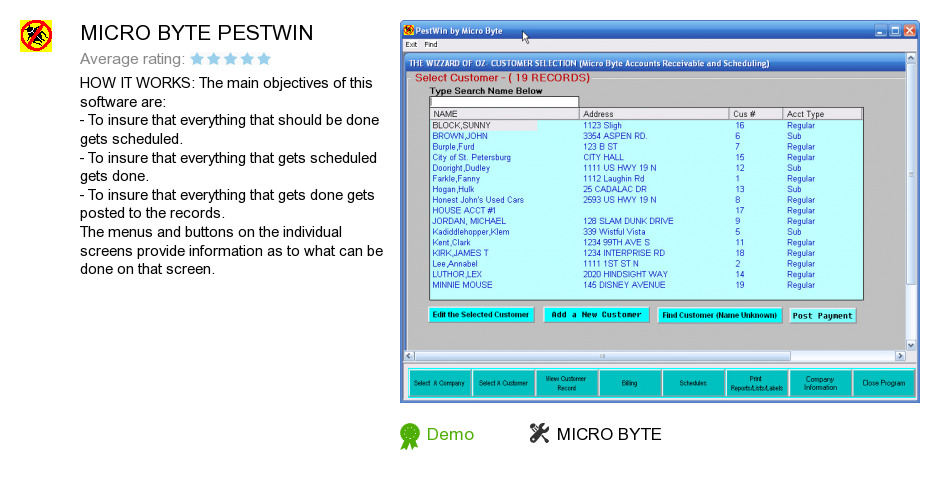Click Find Customer (Name Unknown) button
940x480 pixels.
[719, 315]
